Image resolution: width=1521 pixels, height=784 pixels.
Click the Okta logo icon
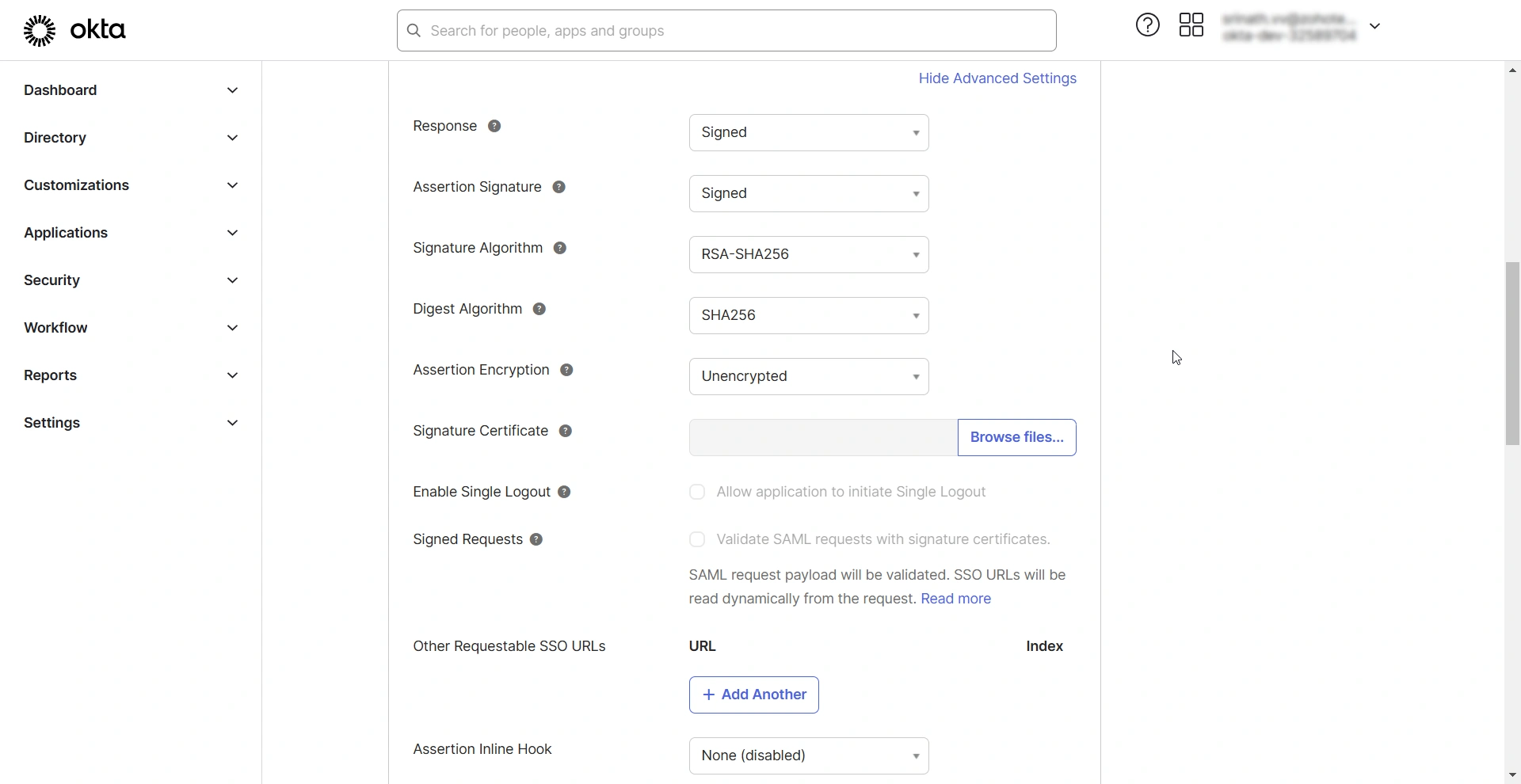40,31
